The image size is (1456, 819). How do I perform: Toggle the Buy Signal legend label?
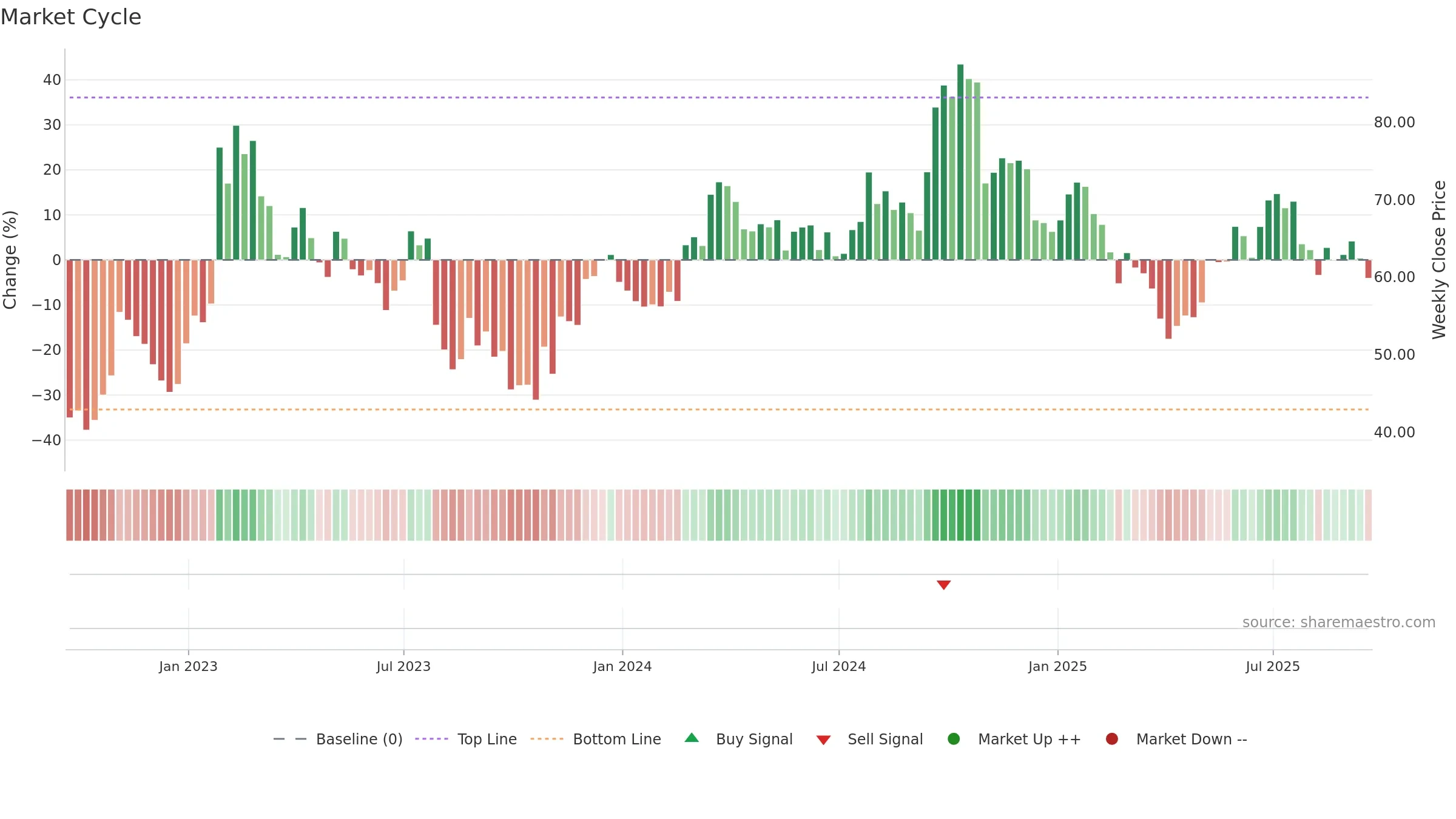(754, 739)
